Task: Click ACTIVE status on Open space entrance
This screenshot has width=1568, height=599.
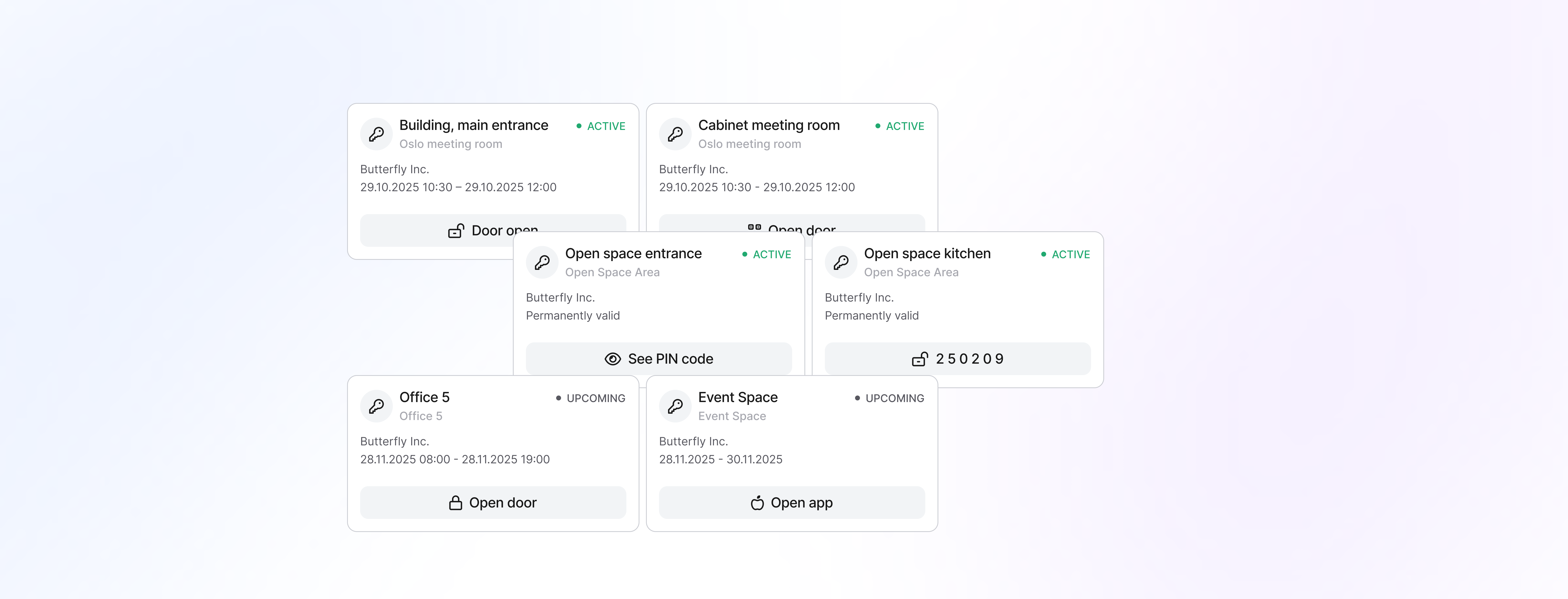Action: click(x=767, y=255)
